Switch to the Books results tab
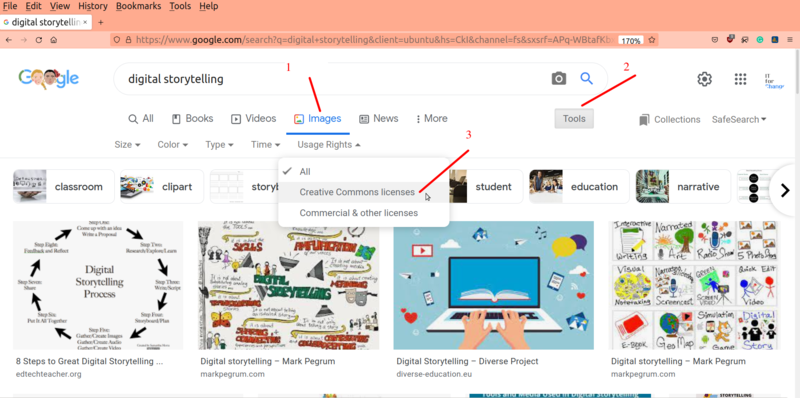 click(x=192, y=119)
